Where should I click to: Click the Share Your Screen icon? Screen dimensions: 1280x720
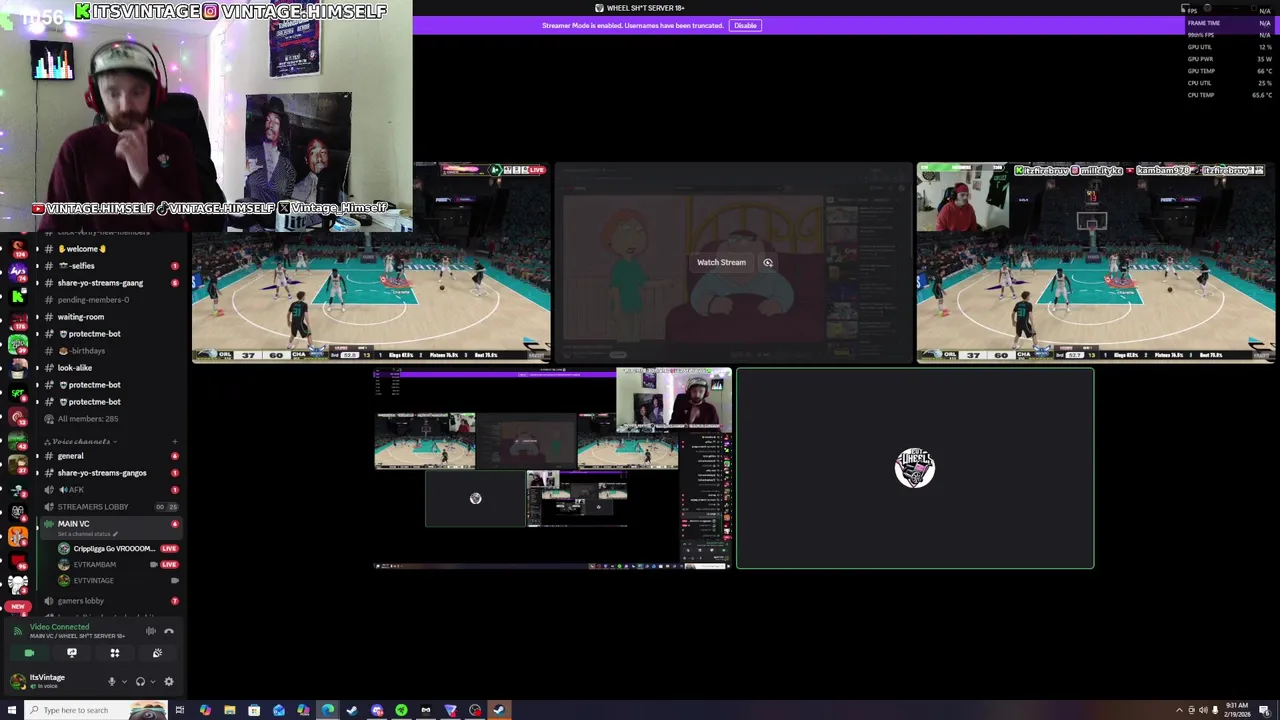[x=72, y=653]
